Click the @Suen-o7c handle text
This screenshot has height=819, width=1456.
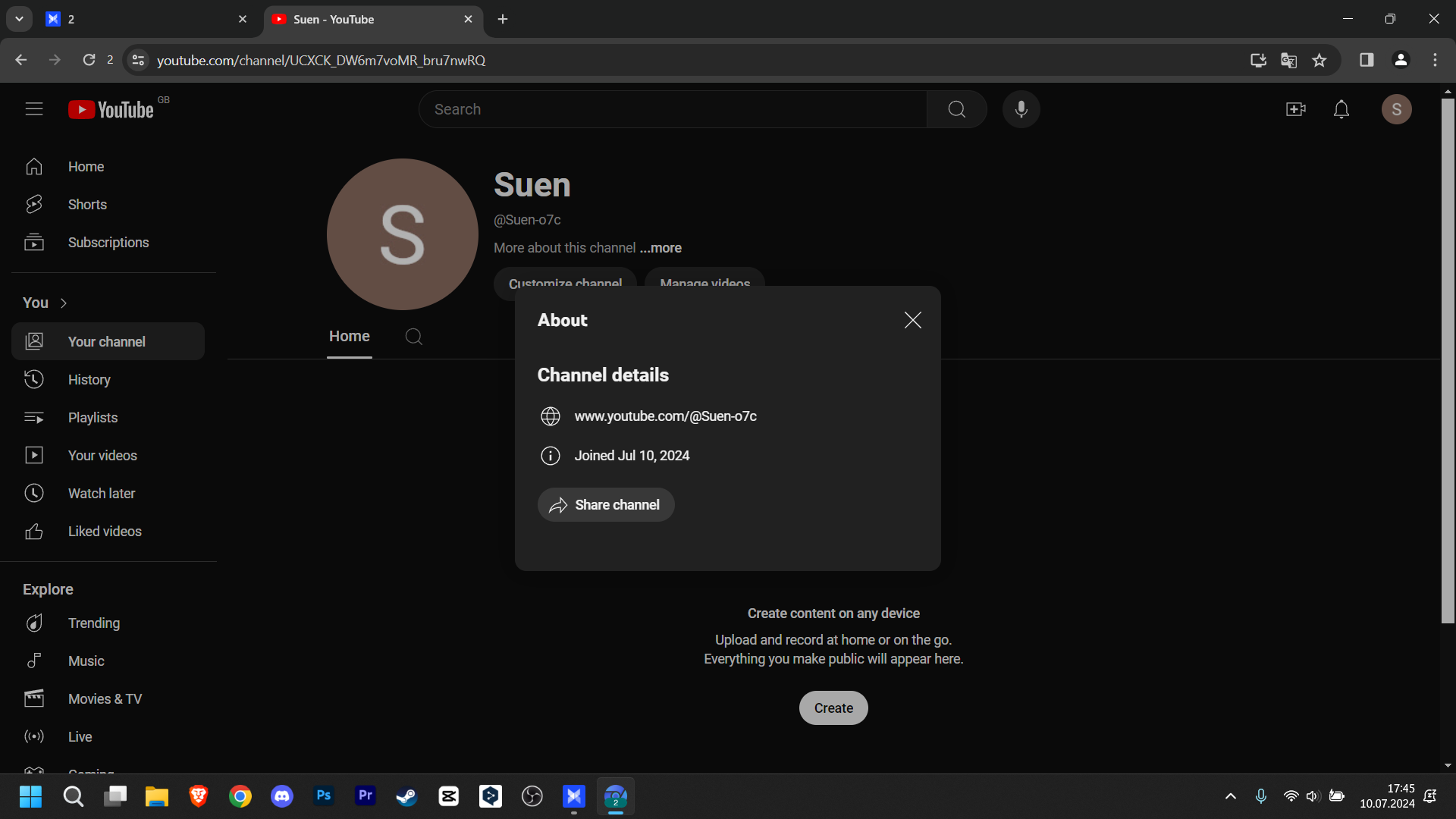coord(527,220)
